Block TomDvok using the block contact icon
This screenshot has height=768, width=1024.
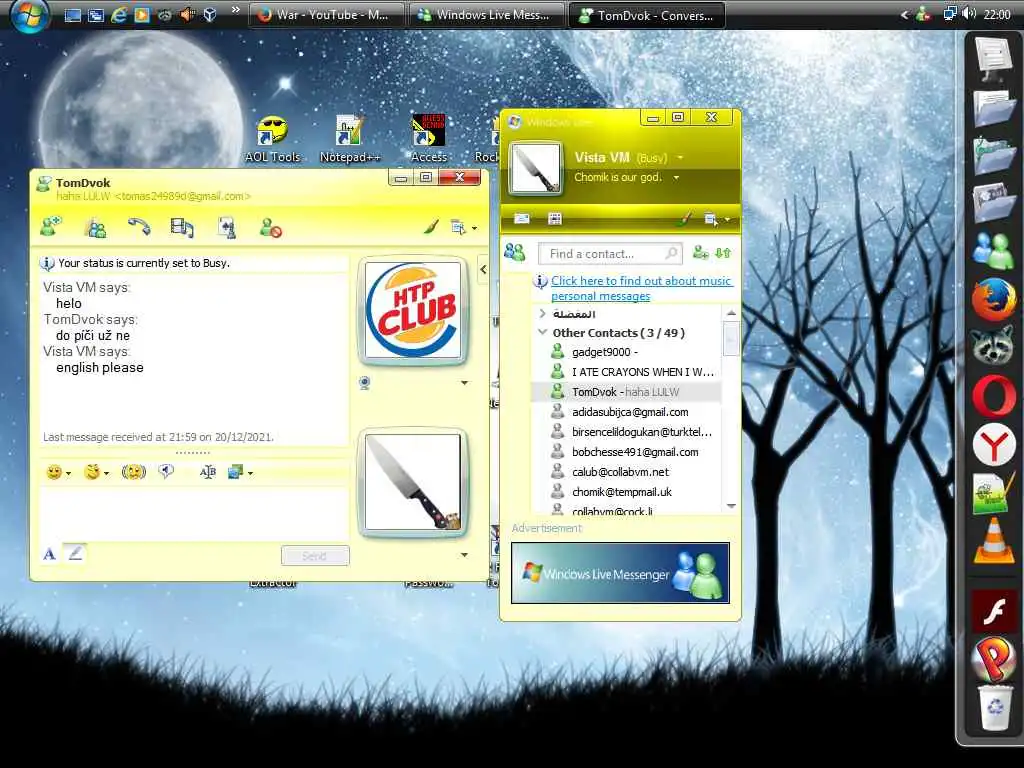pyautogui.click(x=270, y=227)
